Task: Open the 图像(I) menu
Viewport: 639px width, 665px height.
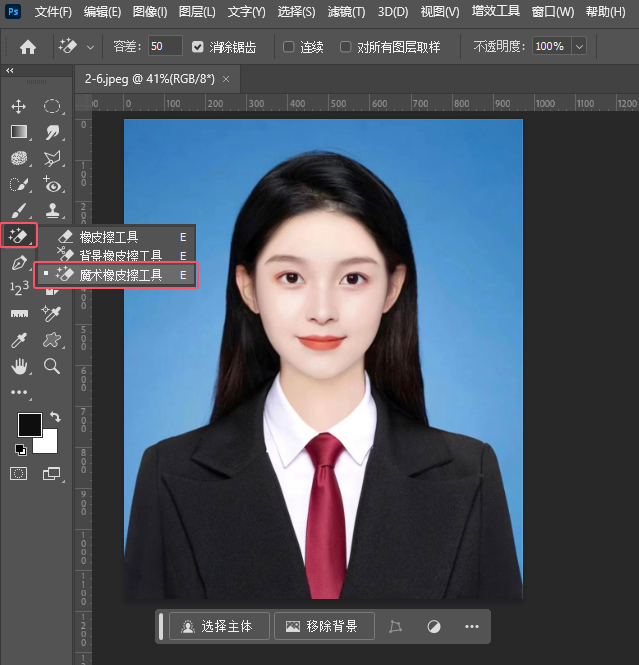Action: pyautogui.click(x=150, y=12)
